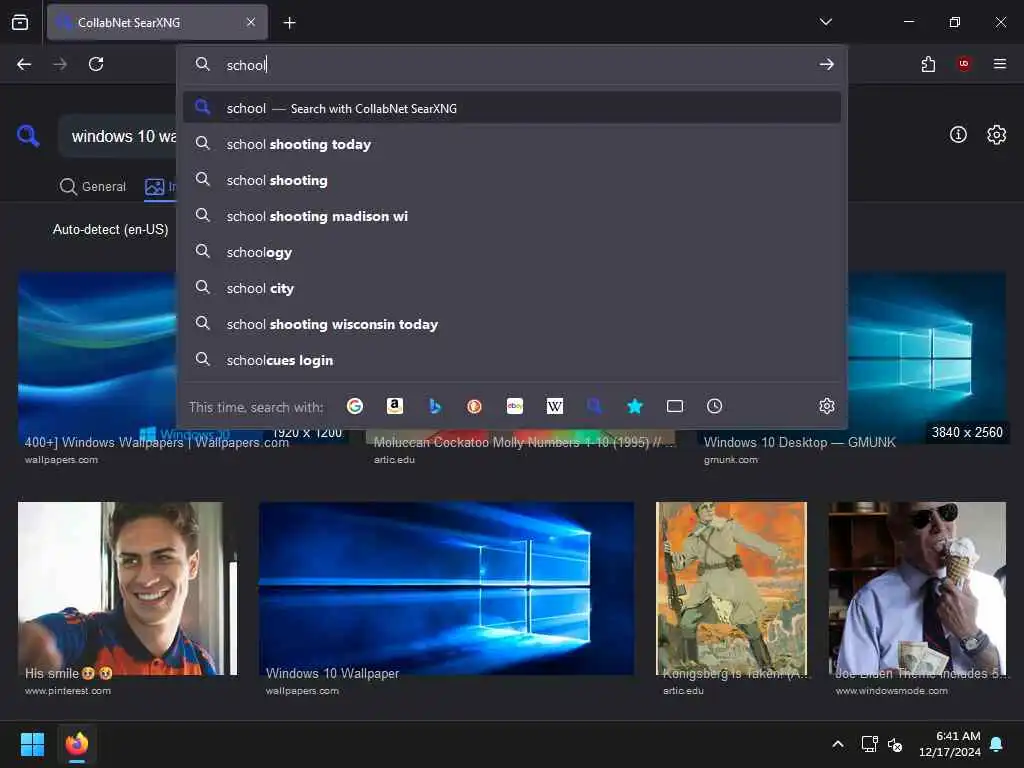Search this time with eBay
Image resolution: width=1024 pixels, height=768 pixels.
tap(515, 406)
